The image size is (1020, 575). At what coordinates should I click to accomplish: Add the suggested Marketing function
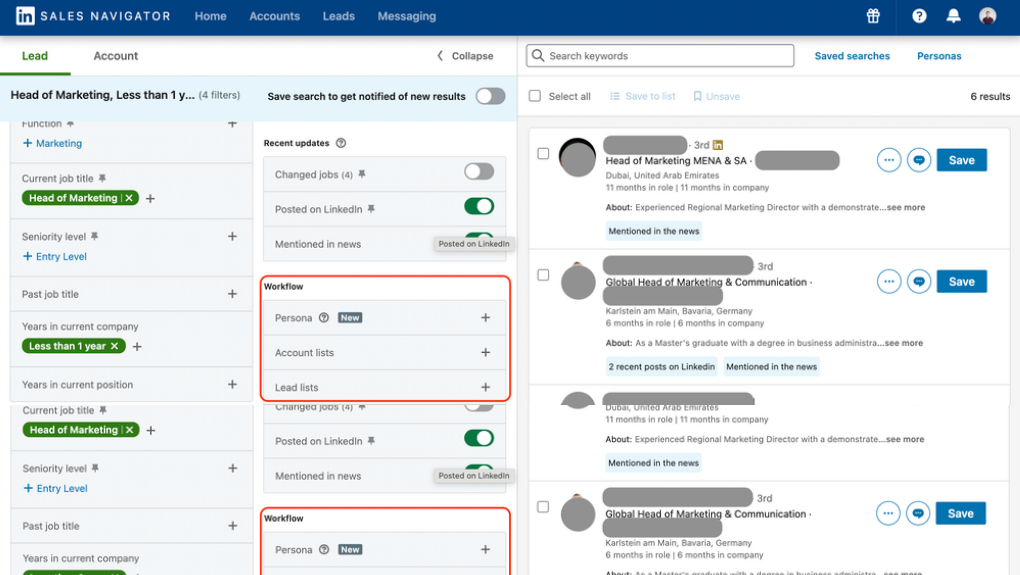[52, 143]
